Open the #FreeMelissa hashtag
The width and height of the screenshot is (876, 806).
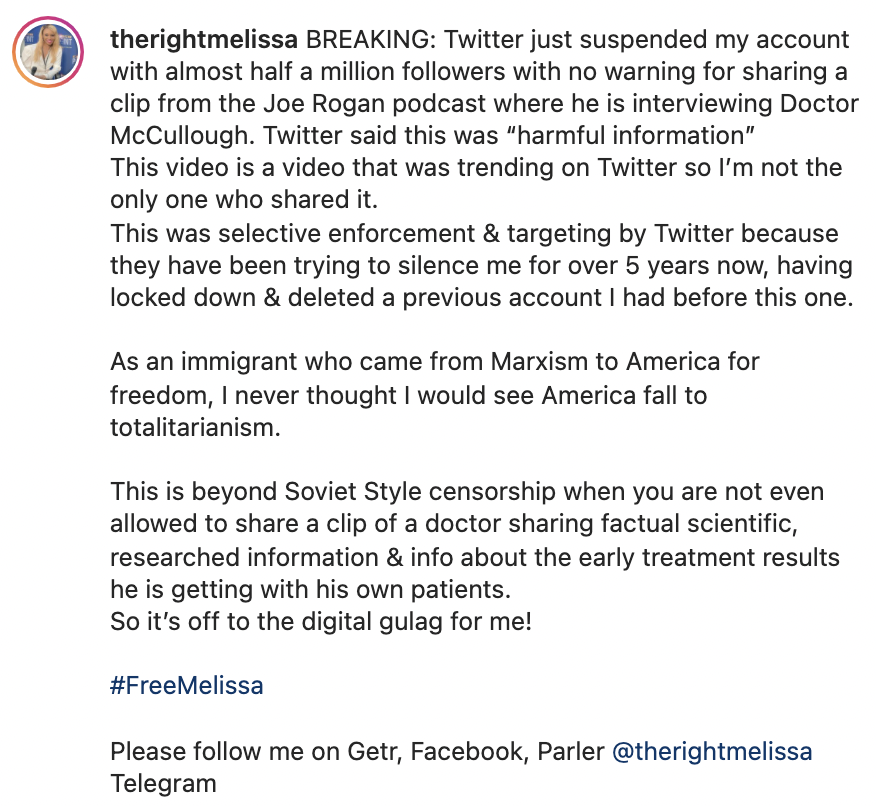[x=187, y=685]
